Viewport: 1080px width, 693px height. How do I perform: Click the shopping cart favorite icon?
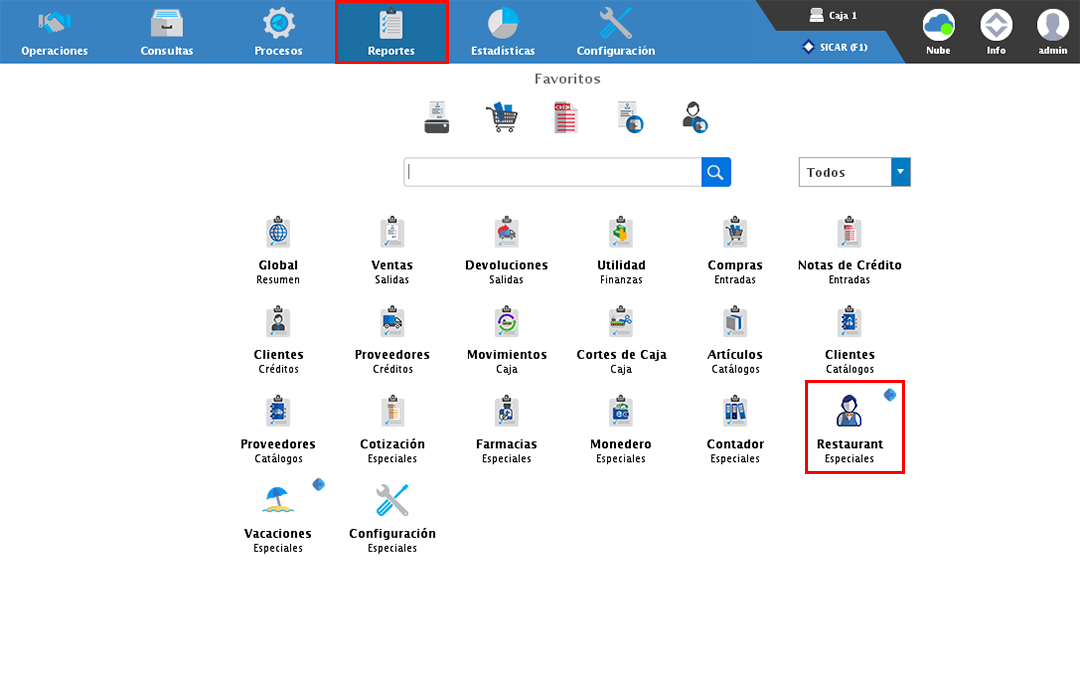[x=501, y=117]
